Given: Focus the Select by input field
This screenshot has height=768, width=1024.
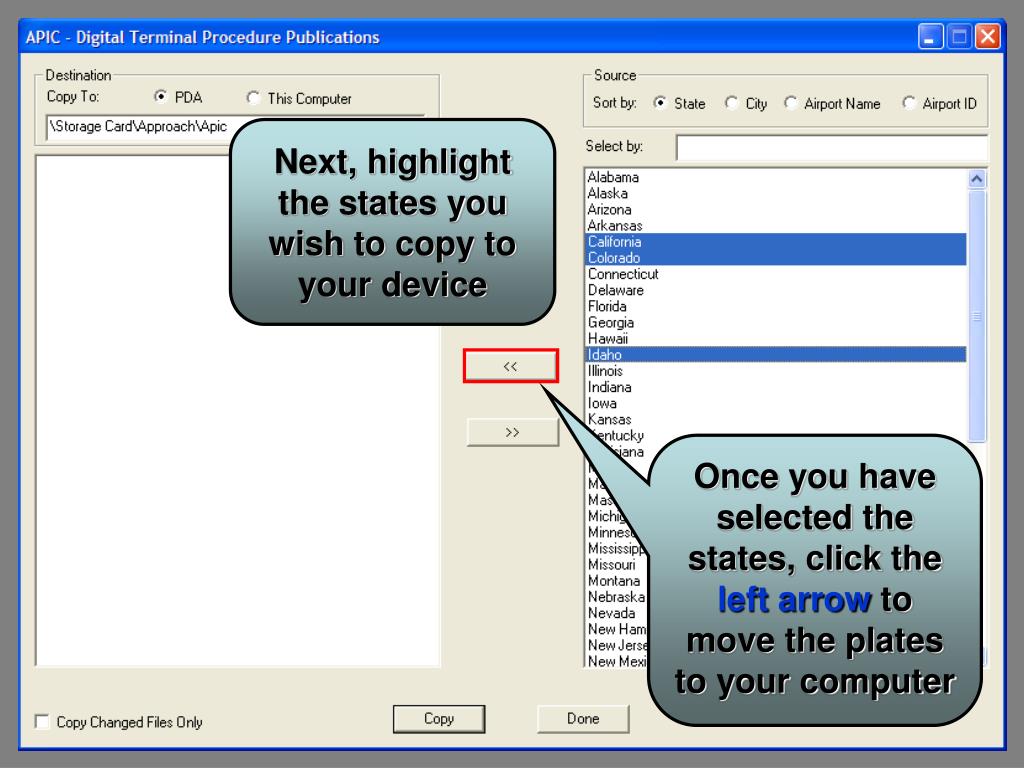Looking at the screenshot, I should click(832, 148).
